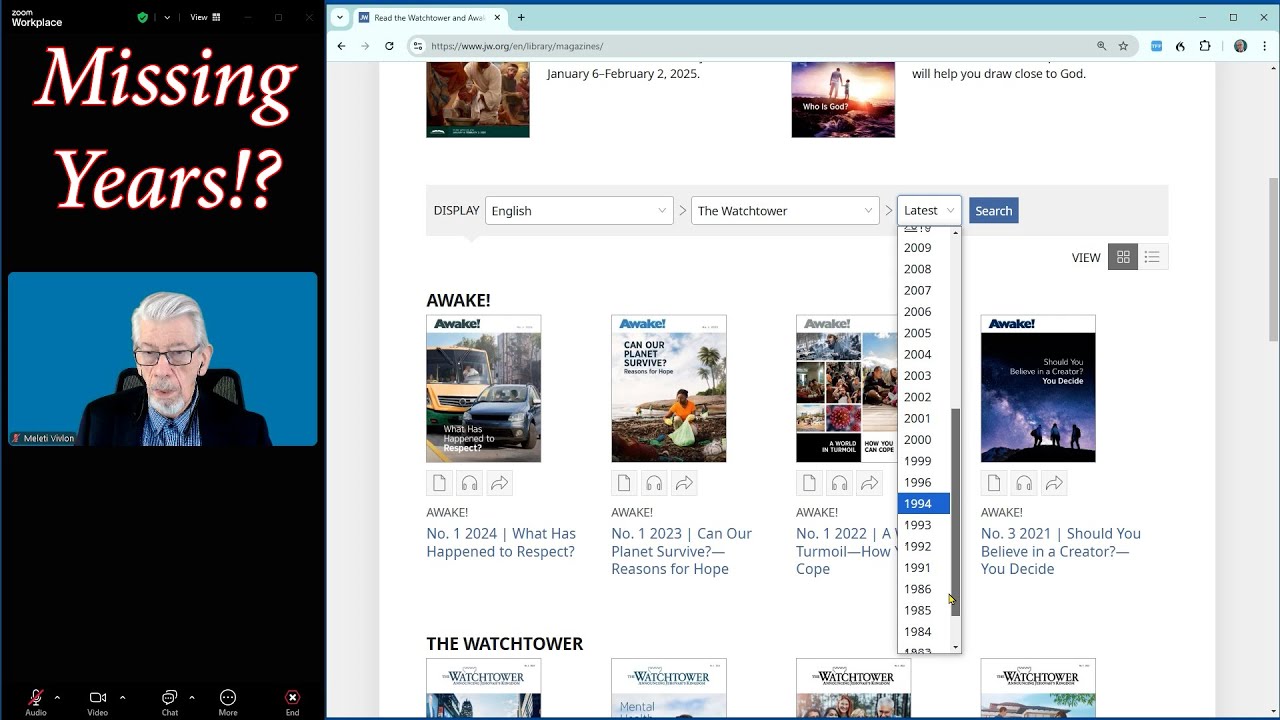
Task: Play audio for Can Our Planet Survive issue
Action: point(654,484)
